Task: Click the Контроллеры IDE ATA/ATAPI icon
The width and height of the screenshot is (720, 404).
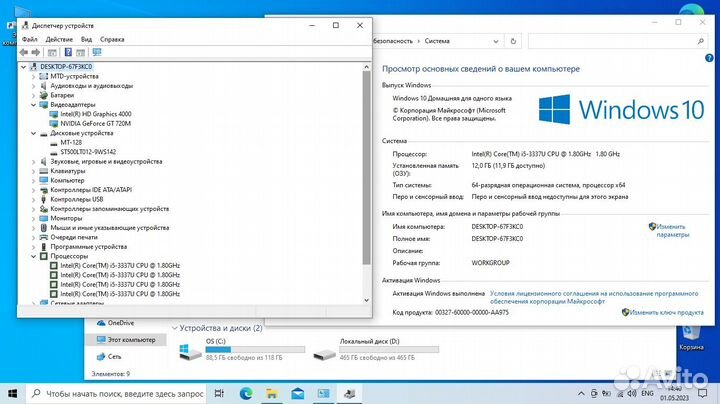Action: point(44,190)
